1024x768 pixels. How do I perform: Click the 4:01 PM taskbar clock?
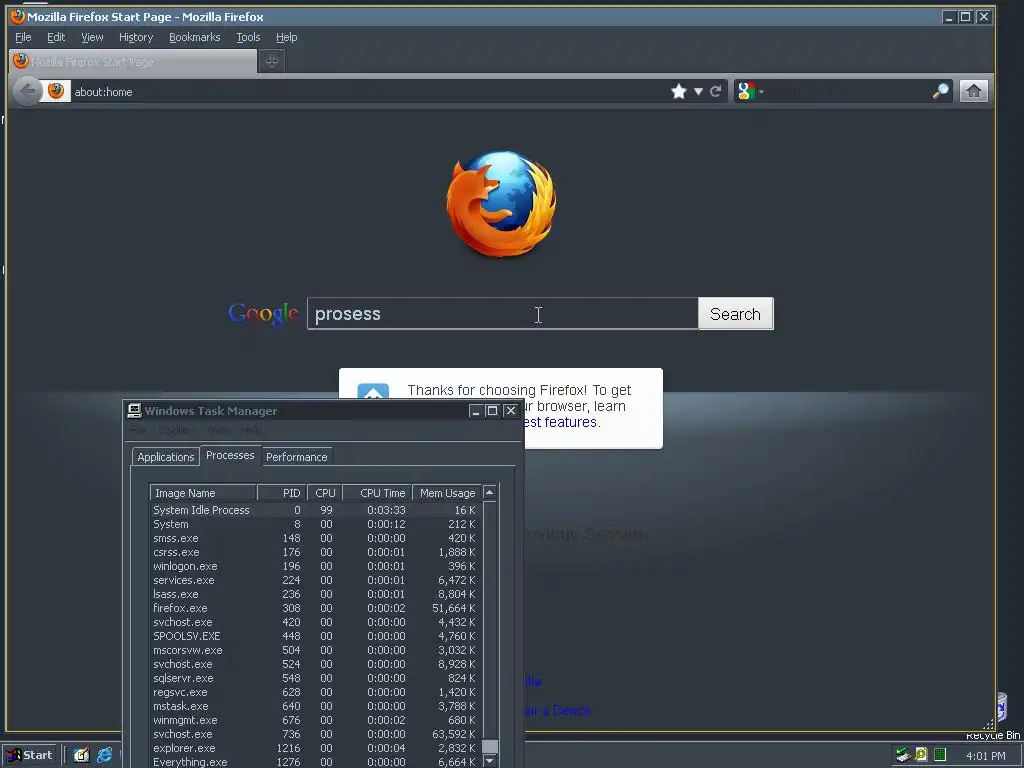pos(985,756)
